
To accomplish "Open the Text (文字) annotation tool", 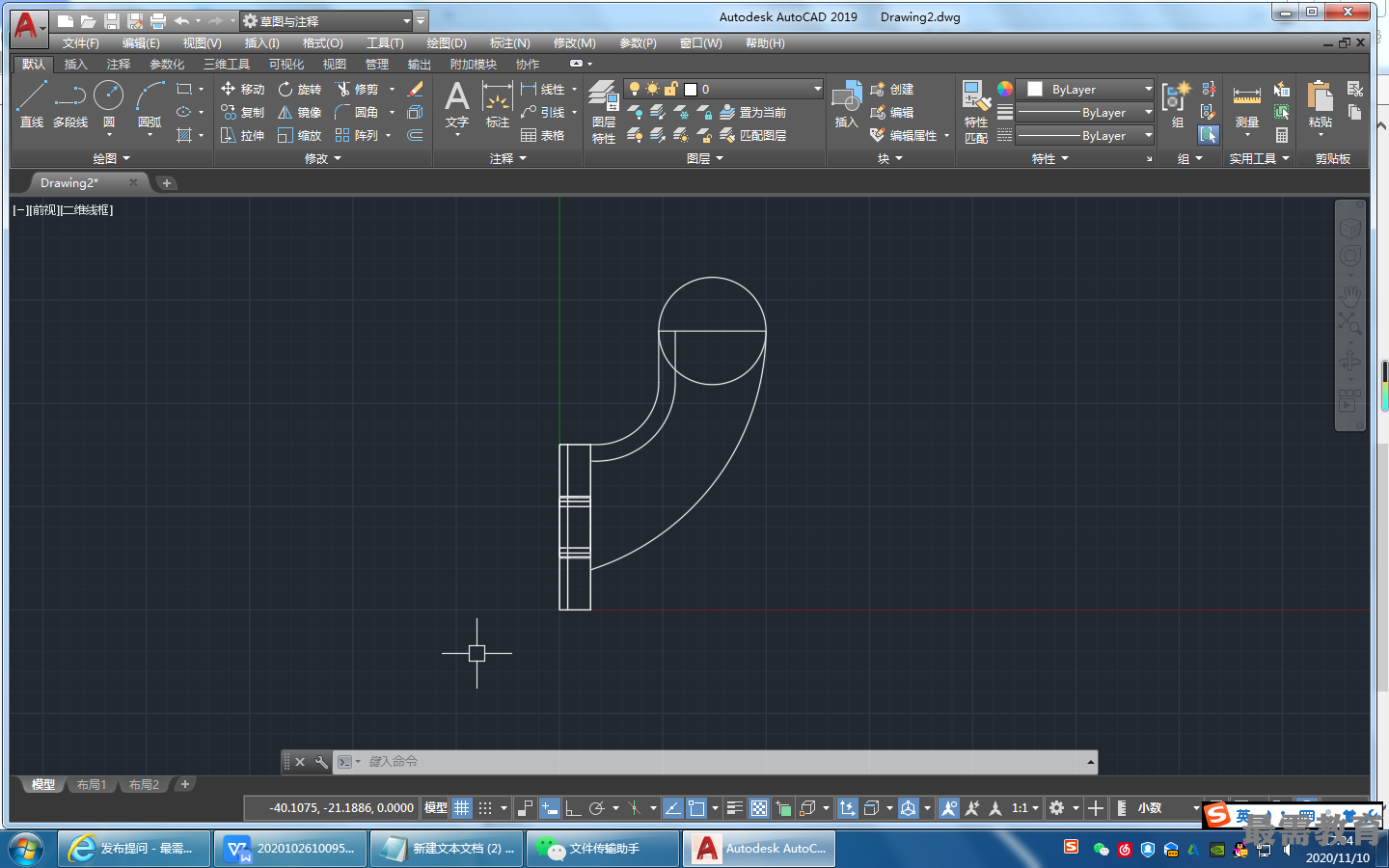I will pyautogui.click(x=456, y=104).
